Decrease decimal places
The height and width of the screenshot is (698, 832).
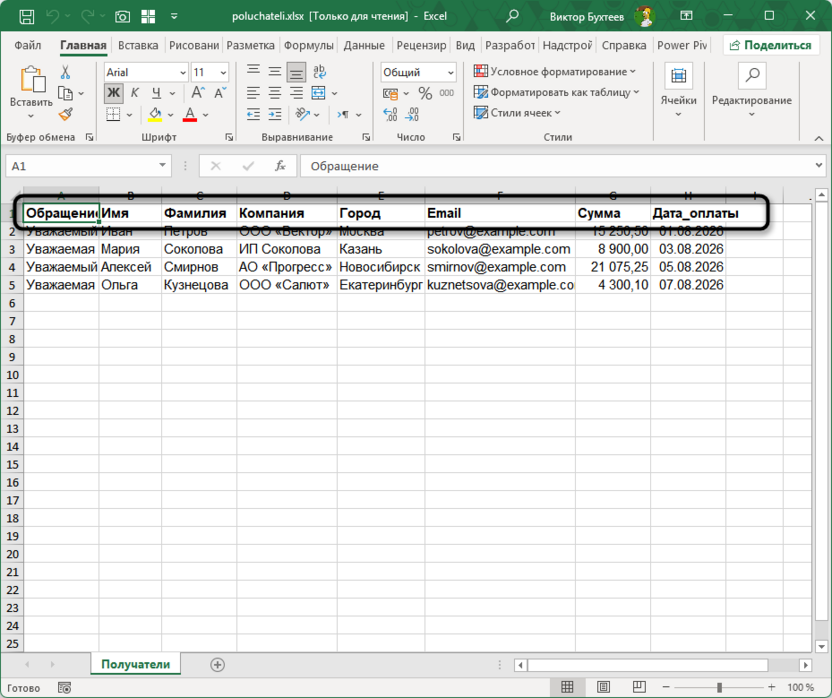click(x=412, y=114)
